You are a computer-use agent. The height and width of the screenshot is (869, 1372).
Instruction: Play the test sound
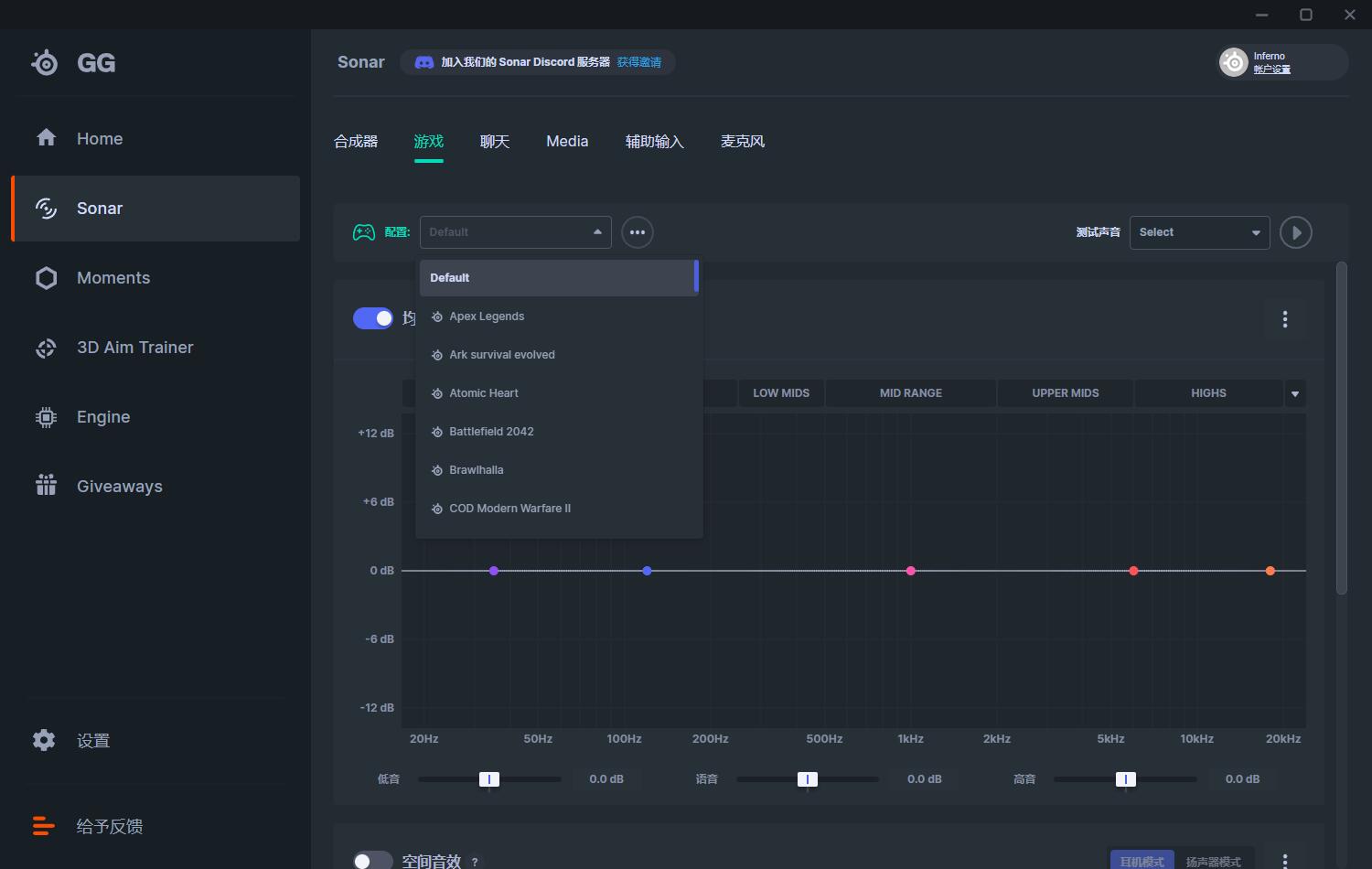(1295, 232)
